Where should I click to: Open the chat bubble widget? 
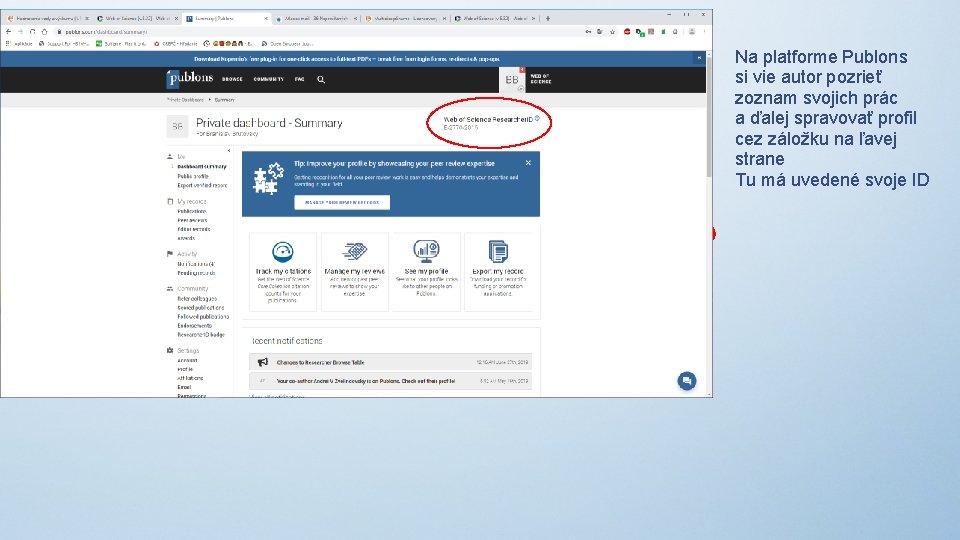(x=687, y=381)
